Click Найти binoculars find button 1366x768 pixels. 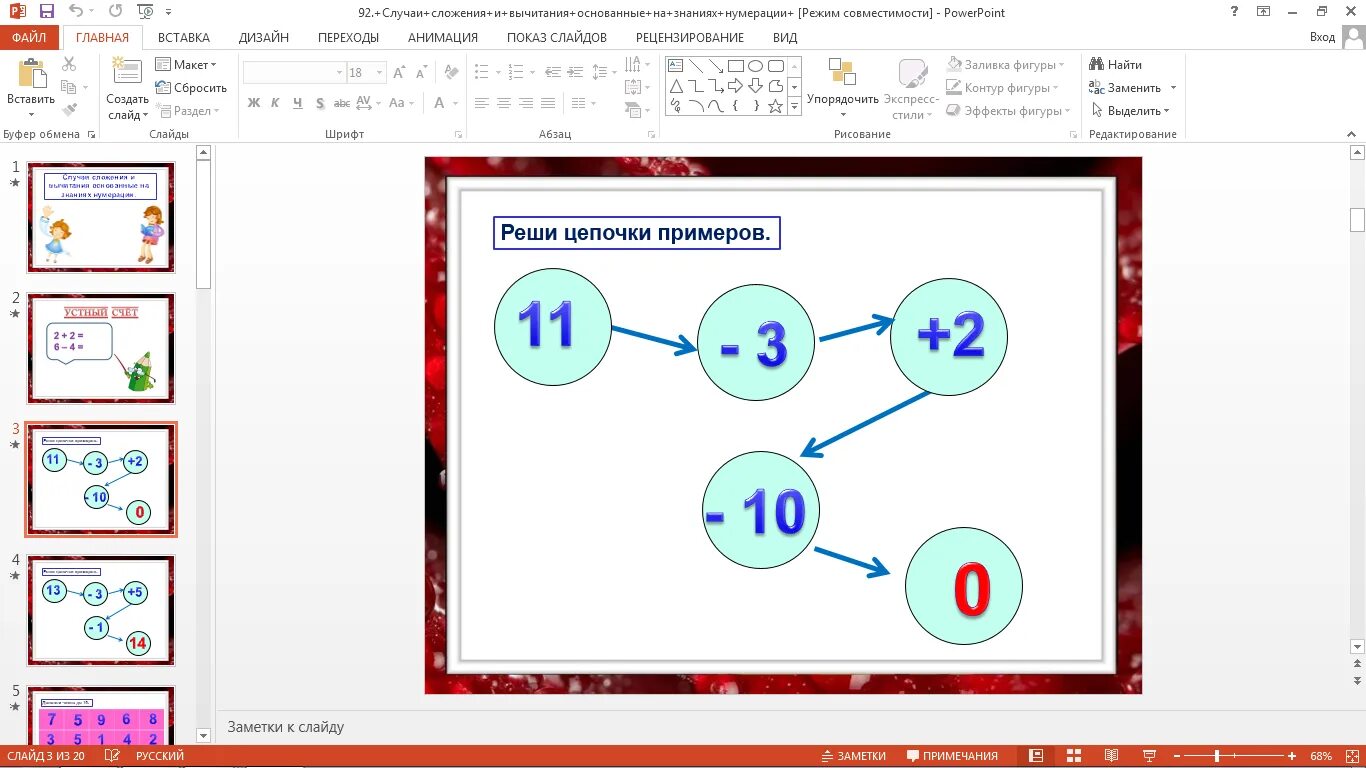pos(1115,64)
